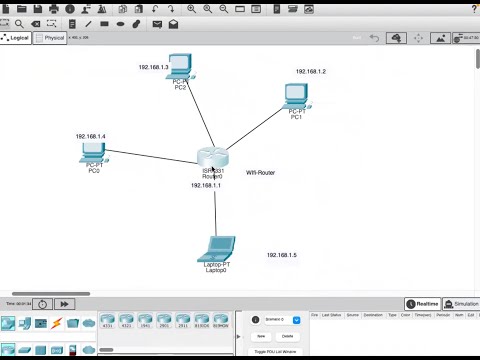Pick the 4331 router from device list

[x=107, y=321]
